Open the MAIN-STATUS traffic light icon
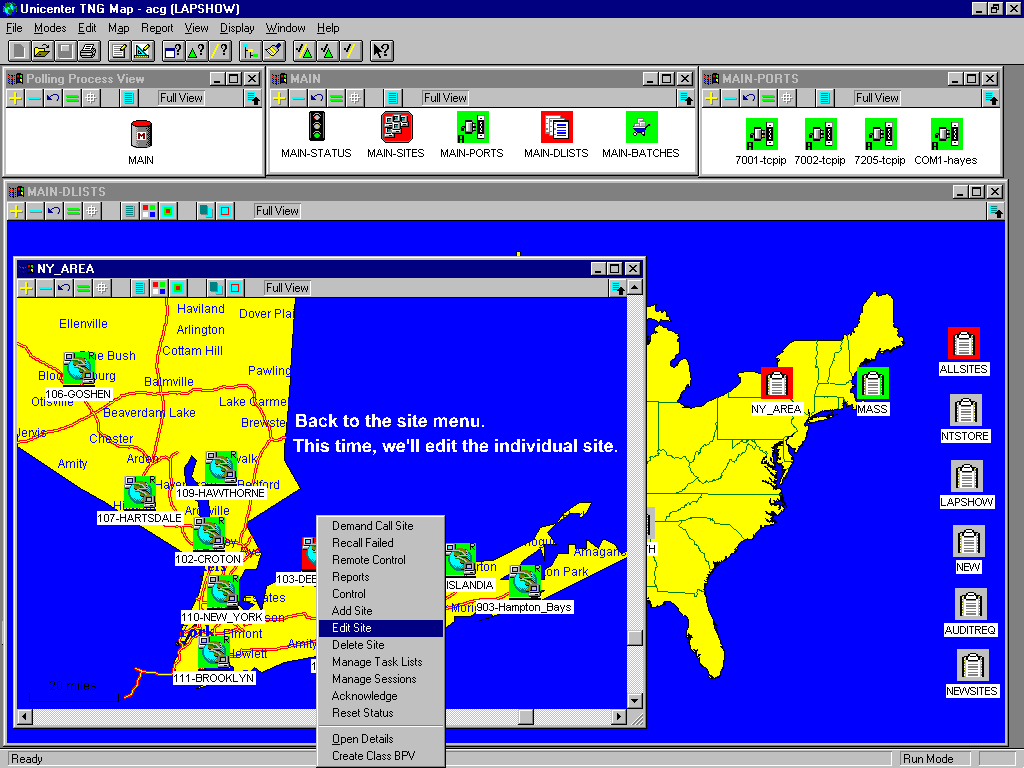The width and height of the screenshot is (1024, 768). pos(317,126)
